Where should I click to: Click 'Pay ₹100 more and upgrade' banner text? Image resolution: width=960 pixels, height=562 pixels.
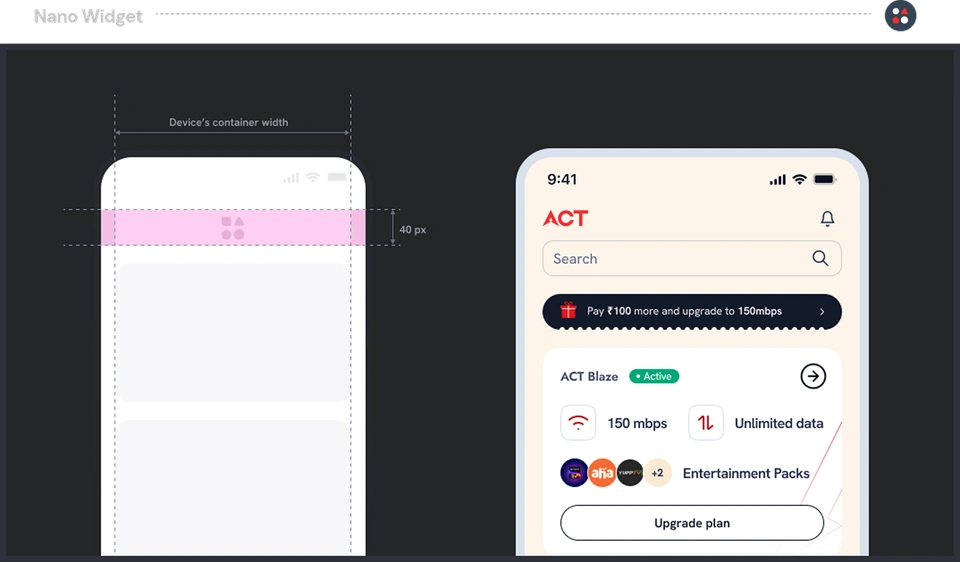[684, 311]
